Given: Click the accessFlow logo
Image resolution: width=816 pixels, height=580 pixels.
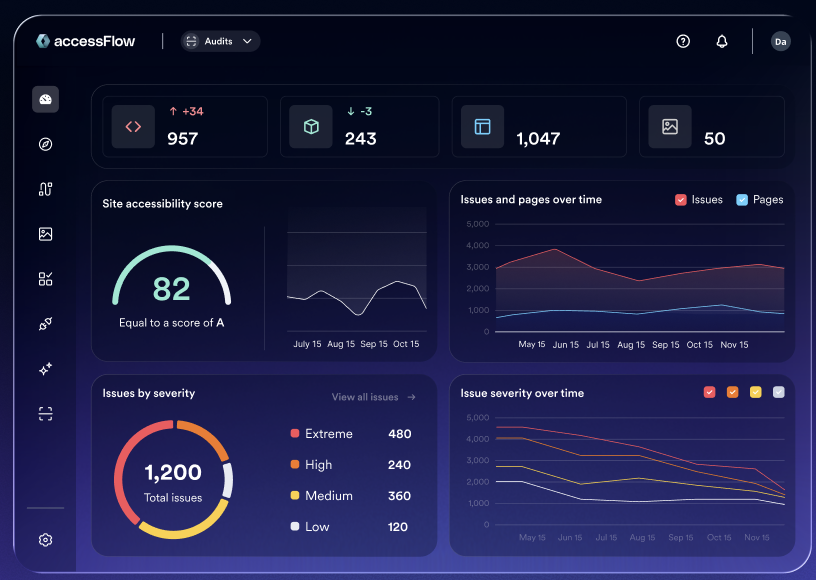Looking at the screenshot, I should 85,41.
